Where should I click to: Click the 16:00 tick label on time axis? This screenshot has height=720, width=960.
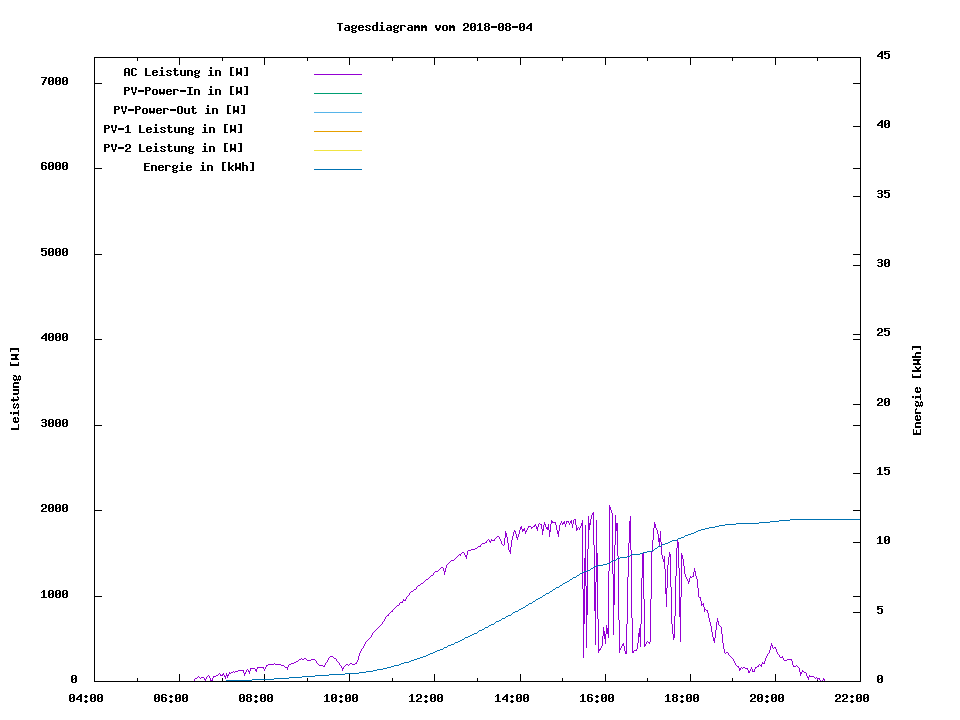tap(597, 698)
